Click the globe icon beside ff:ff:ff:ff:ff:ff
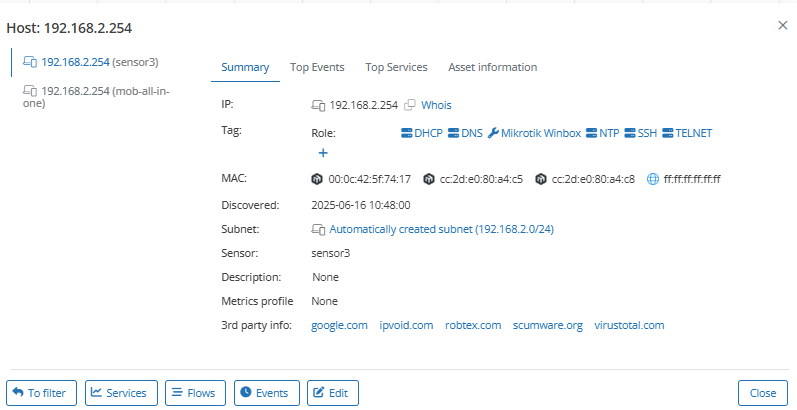The image size is (797, 410). [x=653, y=180]
